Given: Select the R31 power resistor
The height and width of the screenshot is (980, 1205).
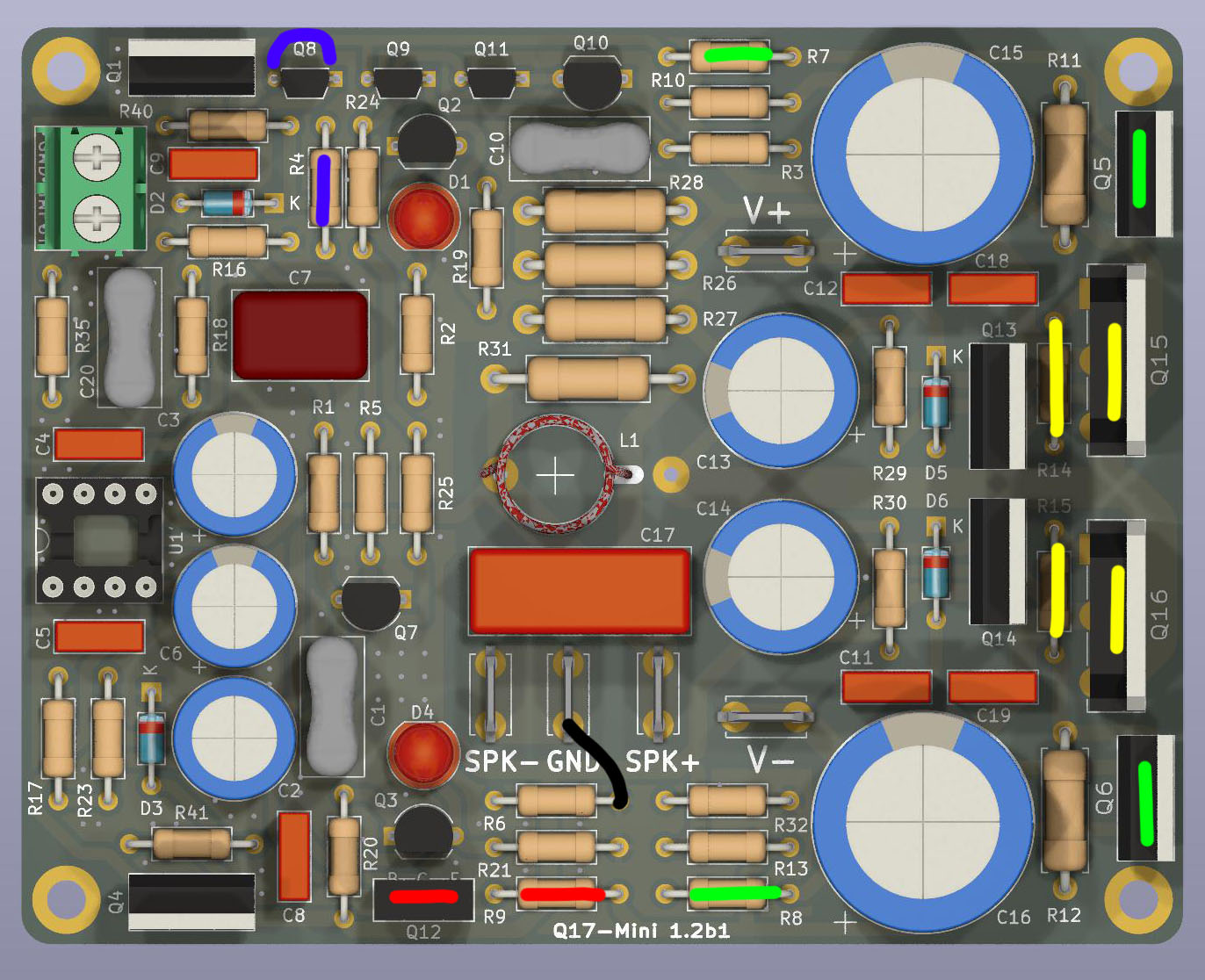Looking at the screenshot, I should click(588, 378).
